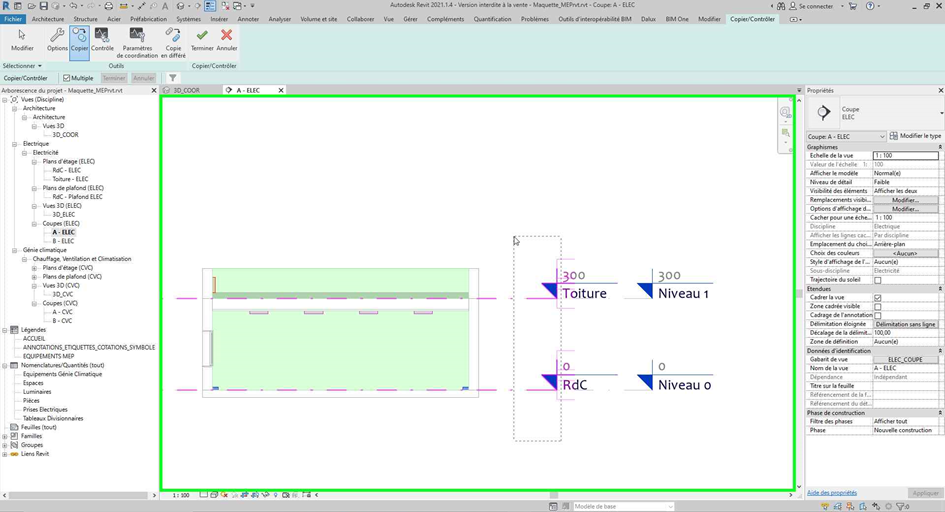Open the Annoter ribbon tab

pyautogui.click(x=248, y=19)
